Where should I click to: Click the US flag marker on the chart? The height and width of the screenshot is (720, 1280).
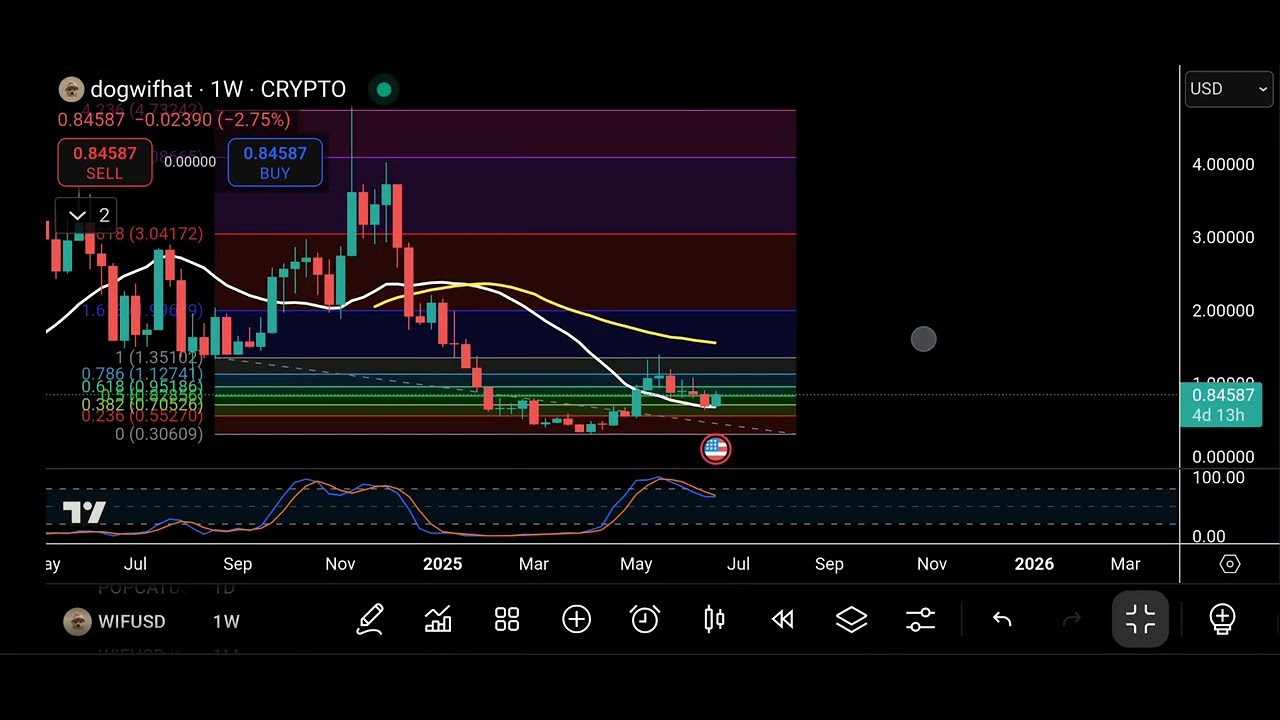[715, 448]
